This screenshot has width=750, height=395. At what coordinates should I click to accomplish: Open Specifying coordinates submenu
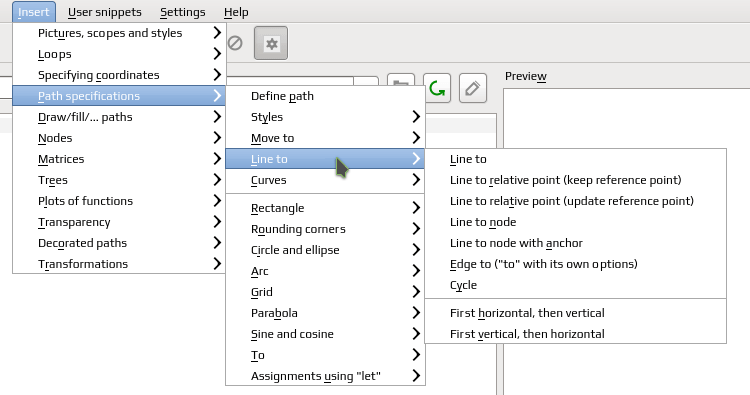pos(119,75)
